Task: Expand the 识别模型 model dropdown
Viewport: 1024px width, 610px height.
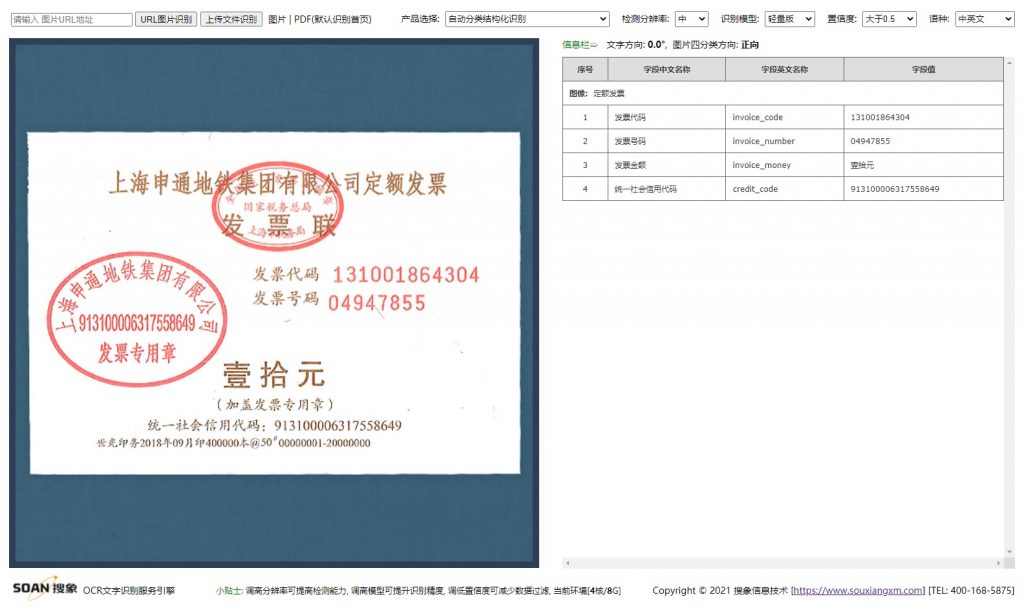Action: [x=790, y=19]
